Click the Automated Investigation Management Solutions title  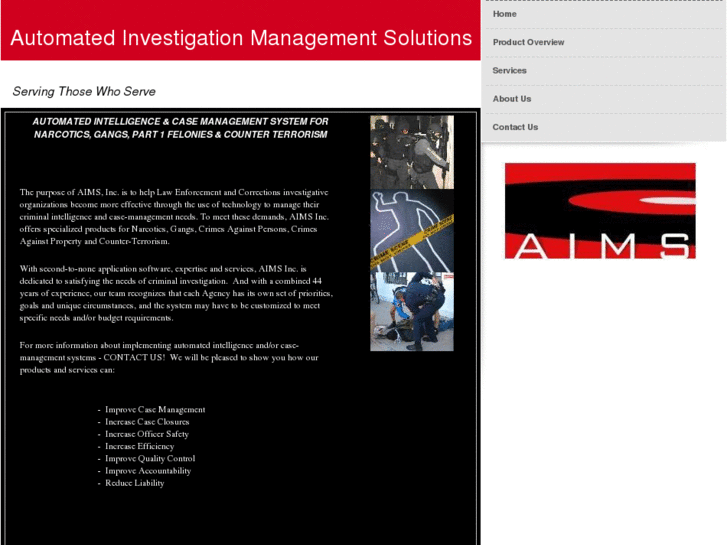tap(241, 38)
